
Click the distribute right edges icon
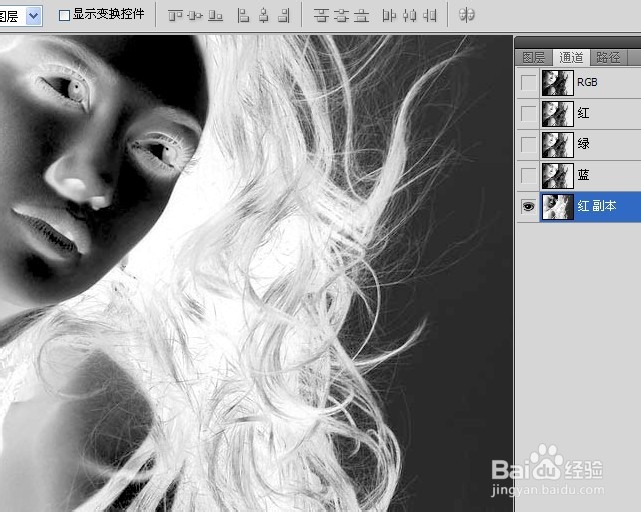[x=430, y=16]
